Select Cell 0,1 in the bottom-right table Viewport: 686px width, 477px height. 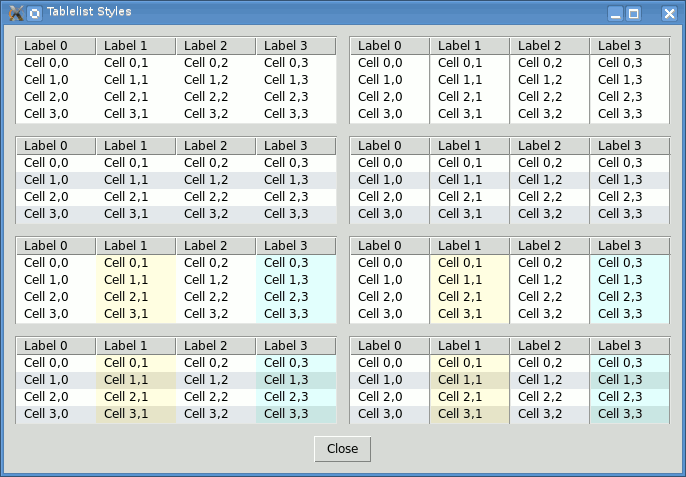tap(460, 363)
